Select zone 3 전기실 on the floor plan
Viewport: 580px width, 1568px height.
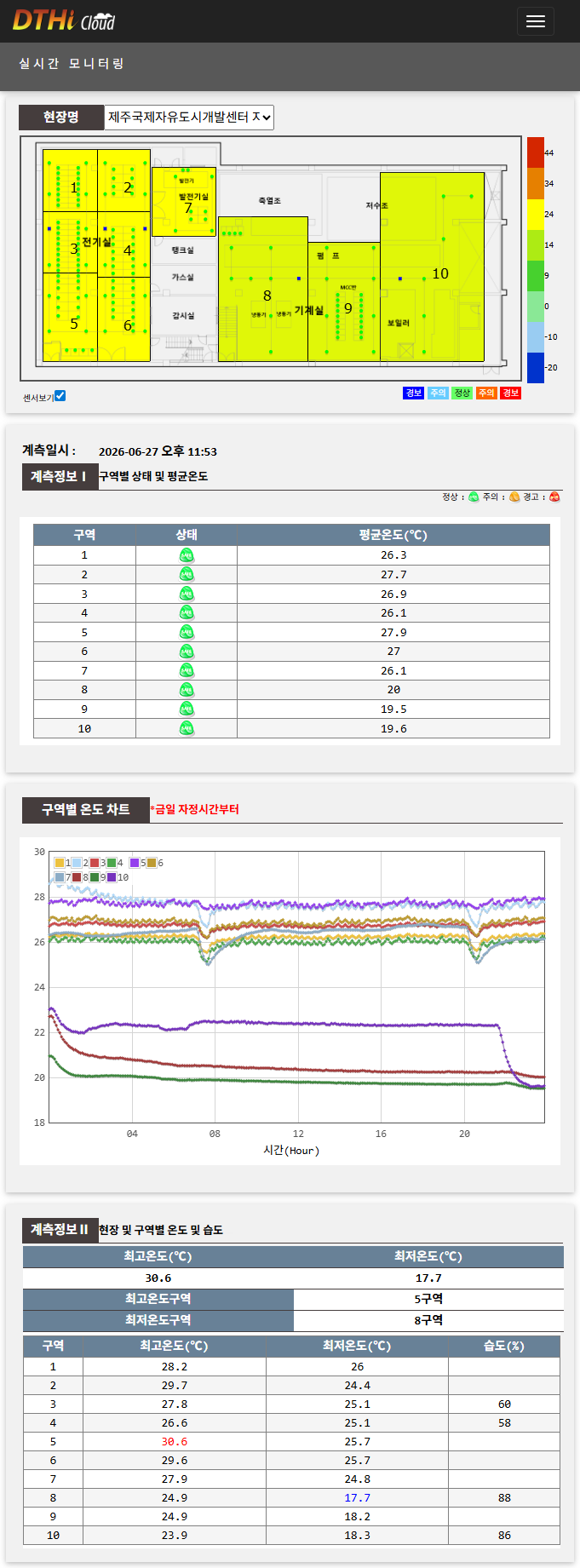click(x=70, y=243)
